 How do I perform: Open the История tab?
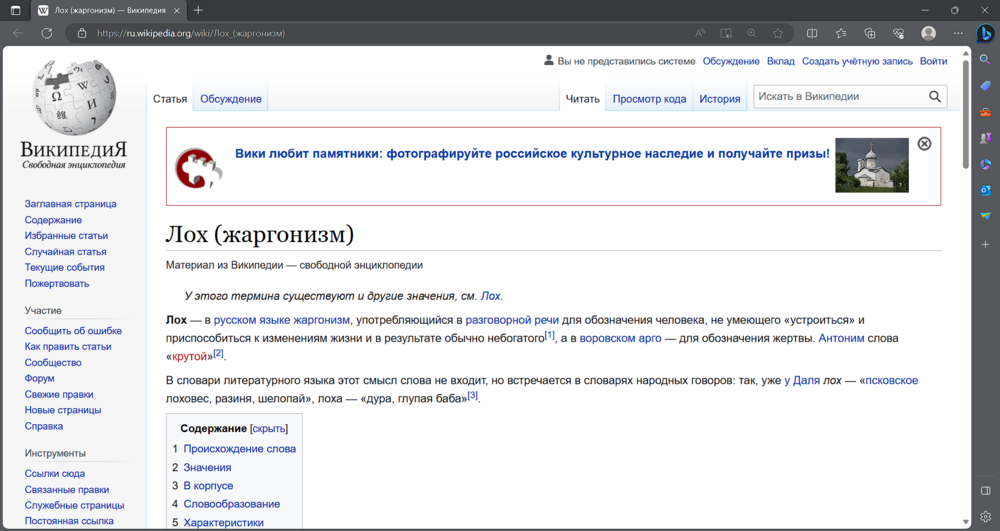(719, 99)
